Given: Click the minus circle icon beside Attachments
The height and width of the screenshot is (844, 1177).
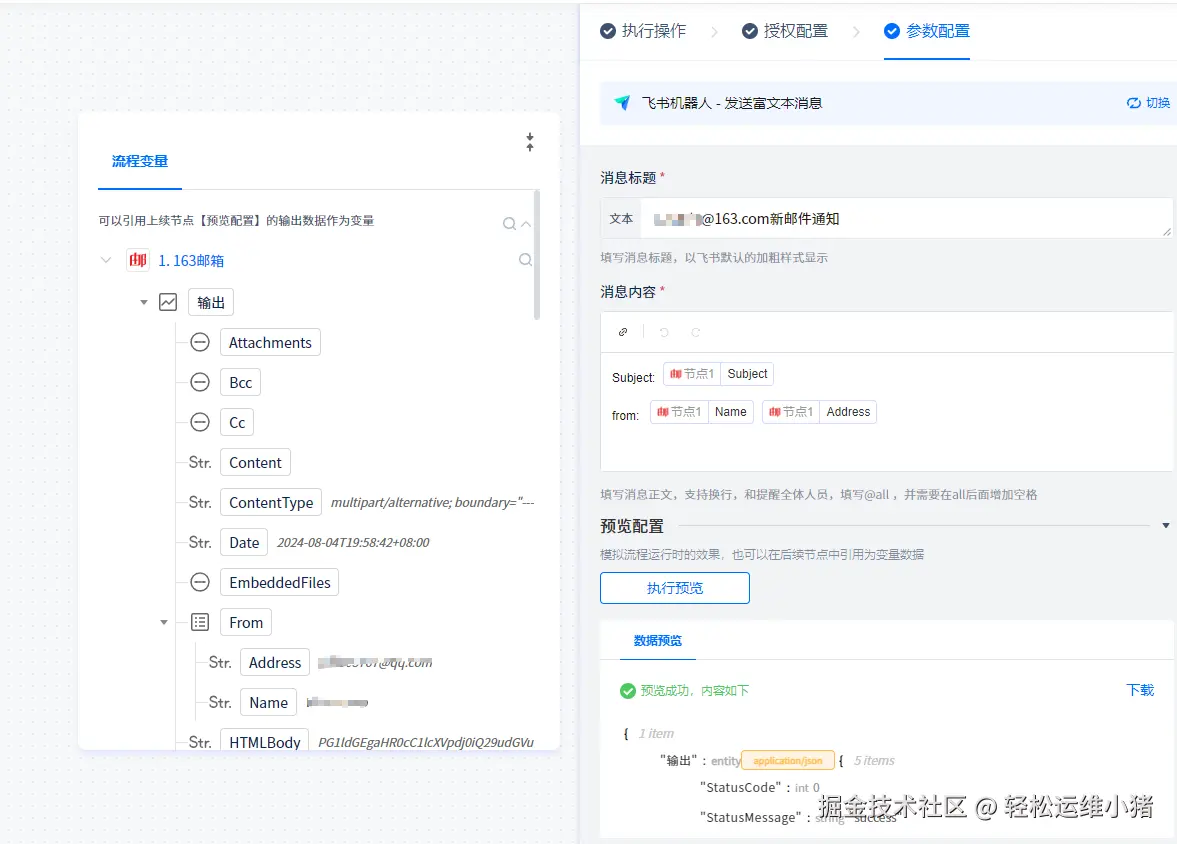Looking at the screenshot, I should pyautogui.click(x=200, y=342).
